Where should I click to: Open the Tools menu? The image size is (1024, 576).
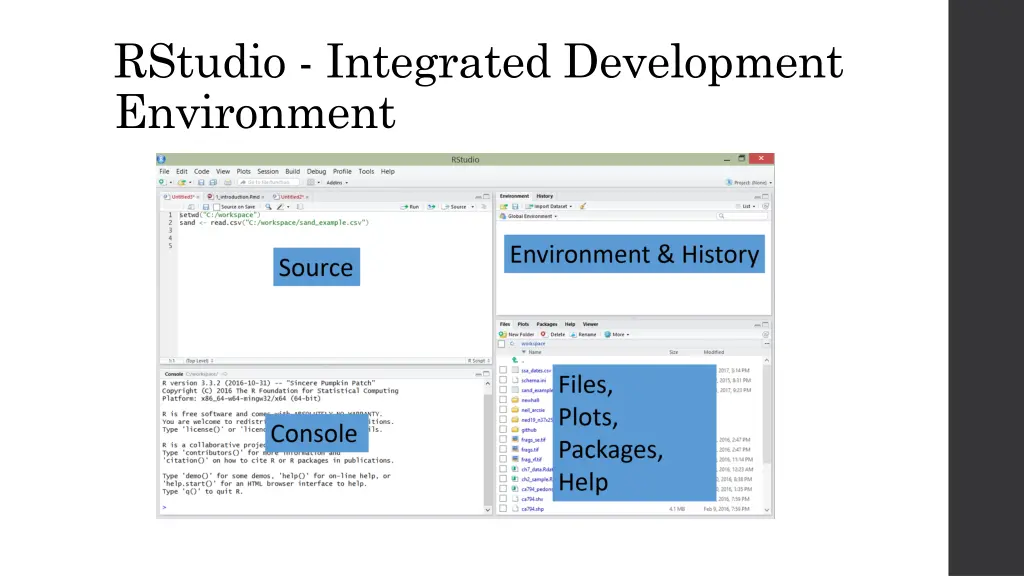(x=366, y=172)
